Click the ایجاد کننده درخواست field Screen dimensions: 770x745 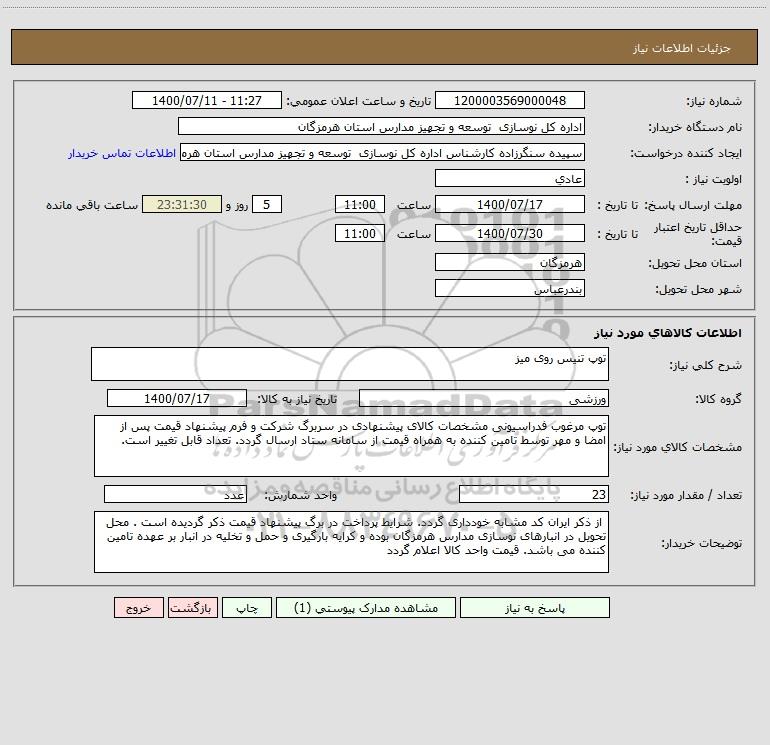pos(383,152)
